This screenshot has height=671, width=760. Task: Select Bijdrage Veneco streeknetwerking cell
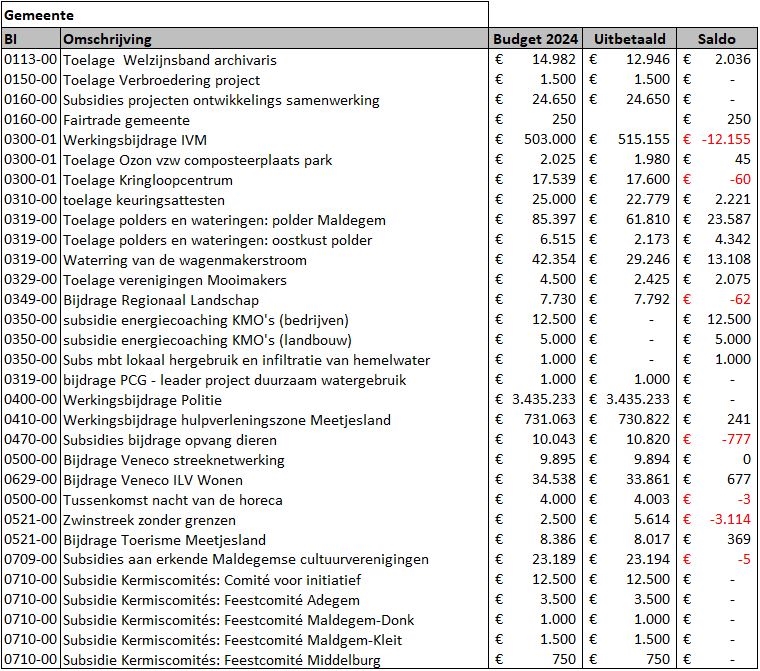(274, 460)
